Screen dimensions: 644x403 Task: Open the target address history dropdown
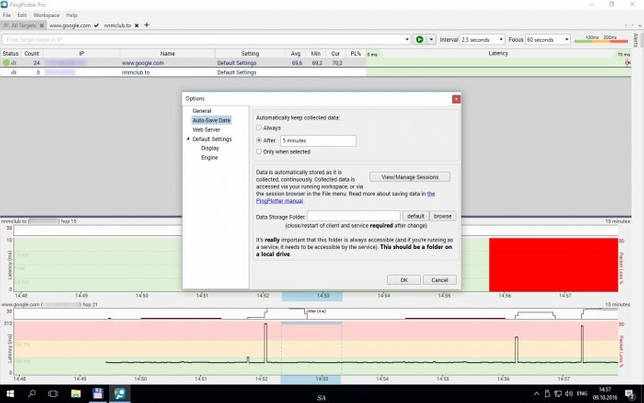pyautogui.click(x=407, y=39)
